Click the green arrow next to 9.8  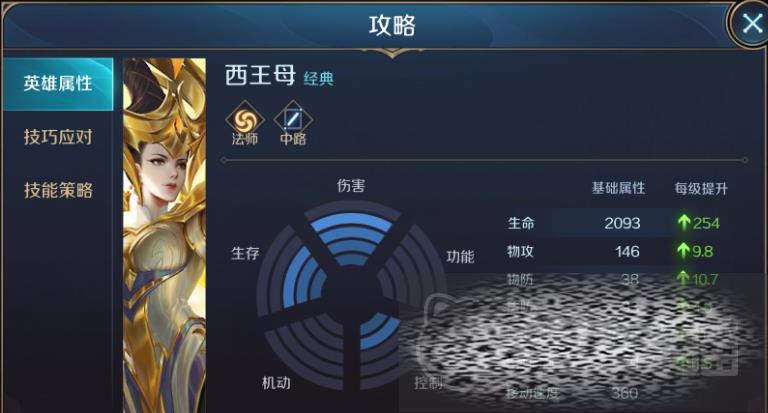click(684, 251)
